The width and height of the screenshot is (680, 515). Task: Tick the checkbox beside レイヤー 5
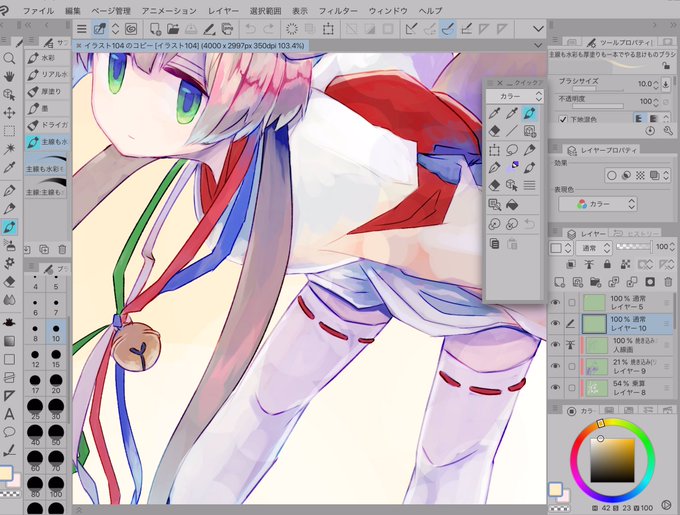[x=572, y=303]
